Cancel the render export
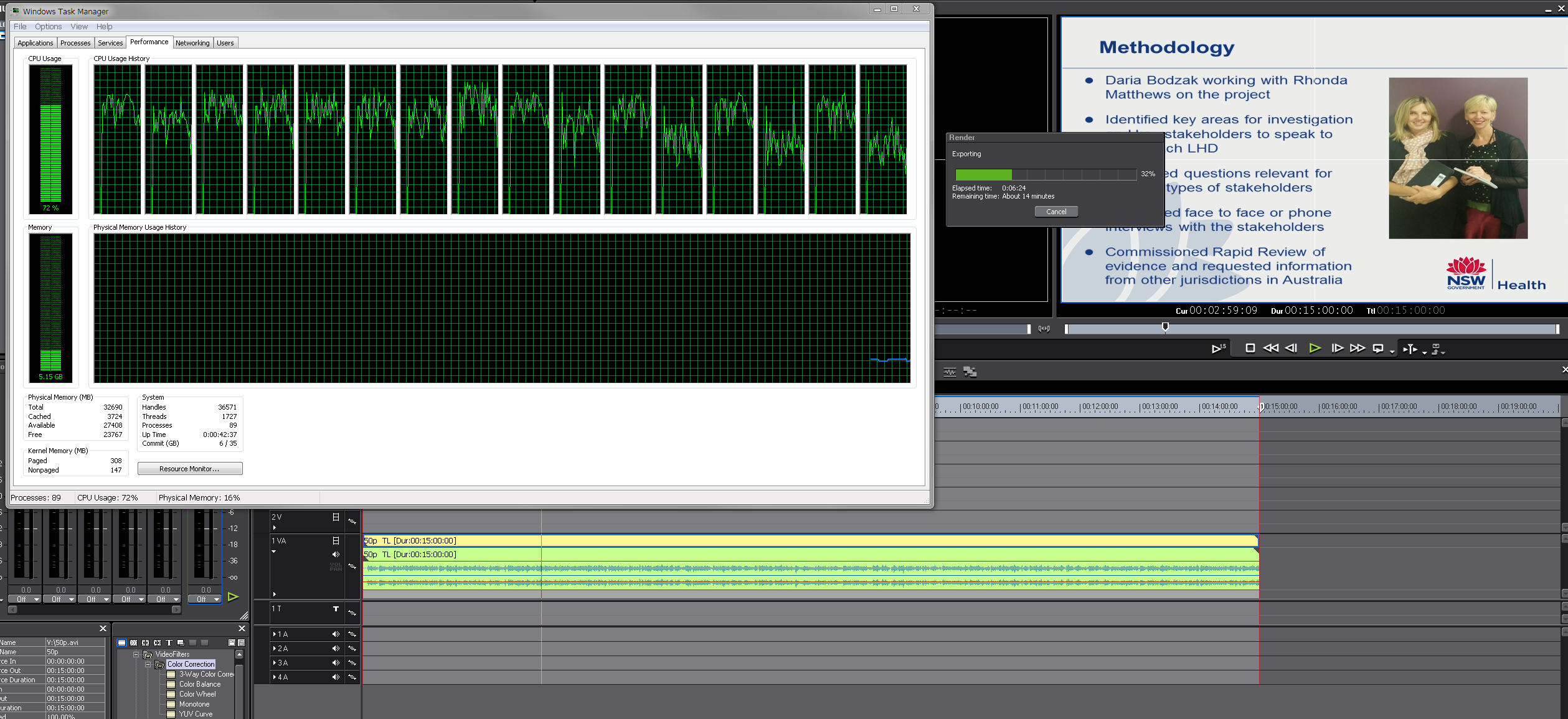 coord(1056,212)
